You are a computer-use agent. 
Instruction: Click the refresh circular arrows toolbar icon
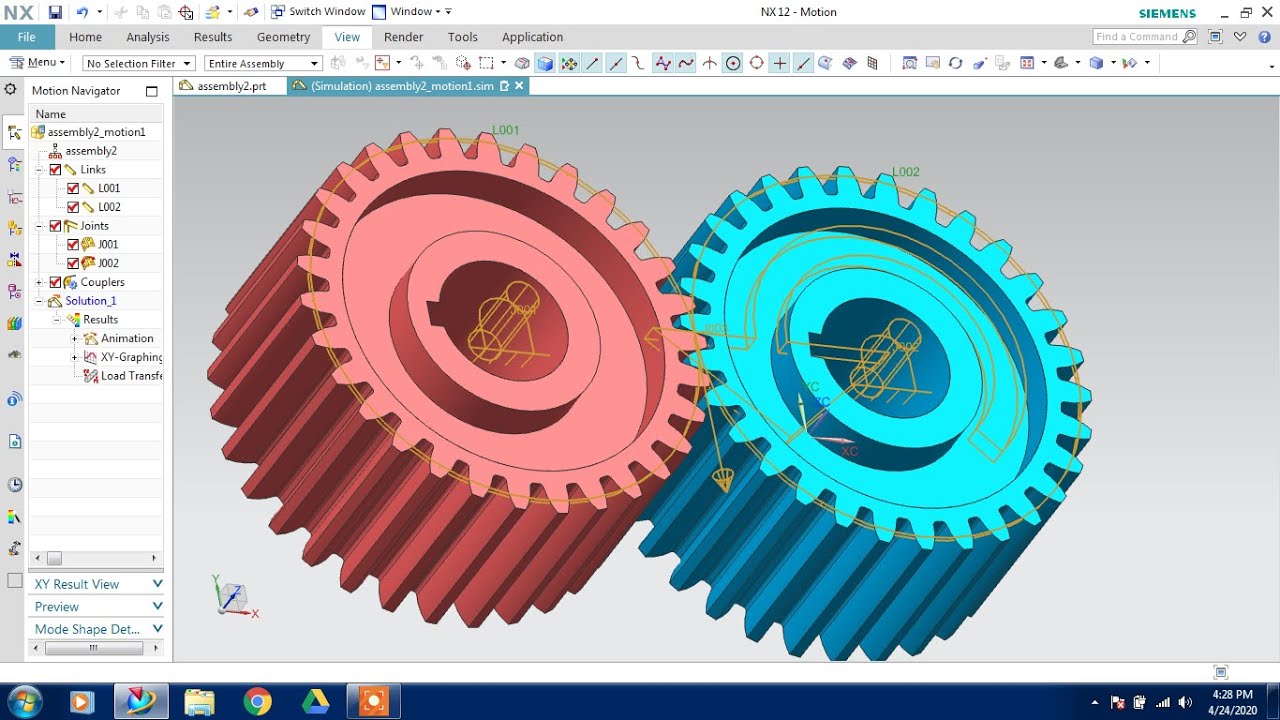pyautogui.click(x=955, y=63)
